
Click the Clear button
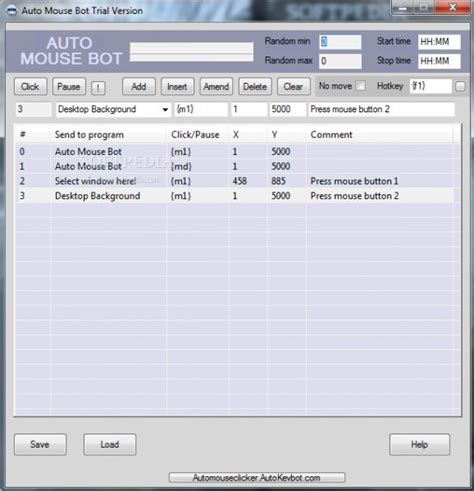293,87
